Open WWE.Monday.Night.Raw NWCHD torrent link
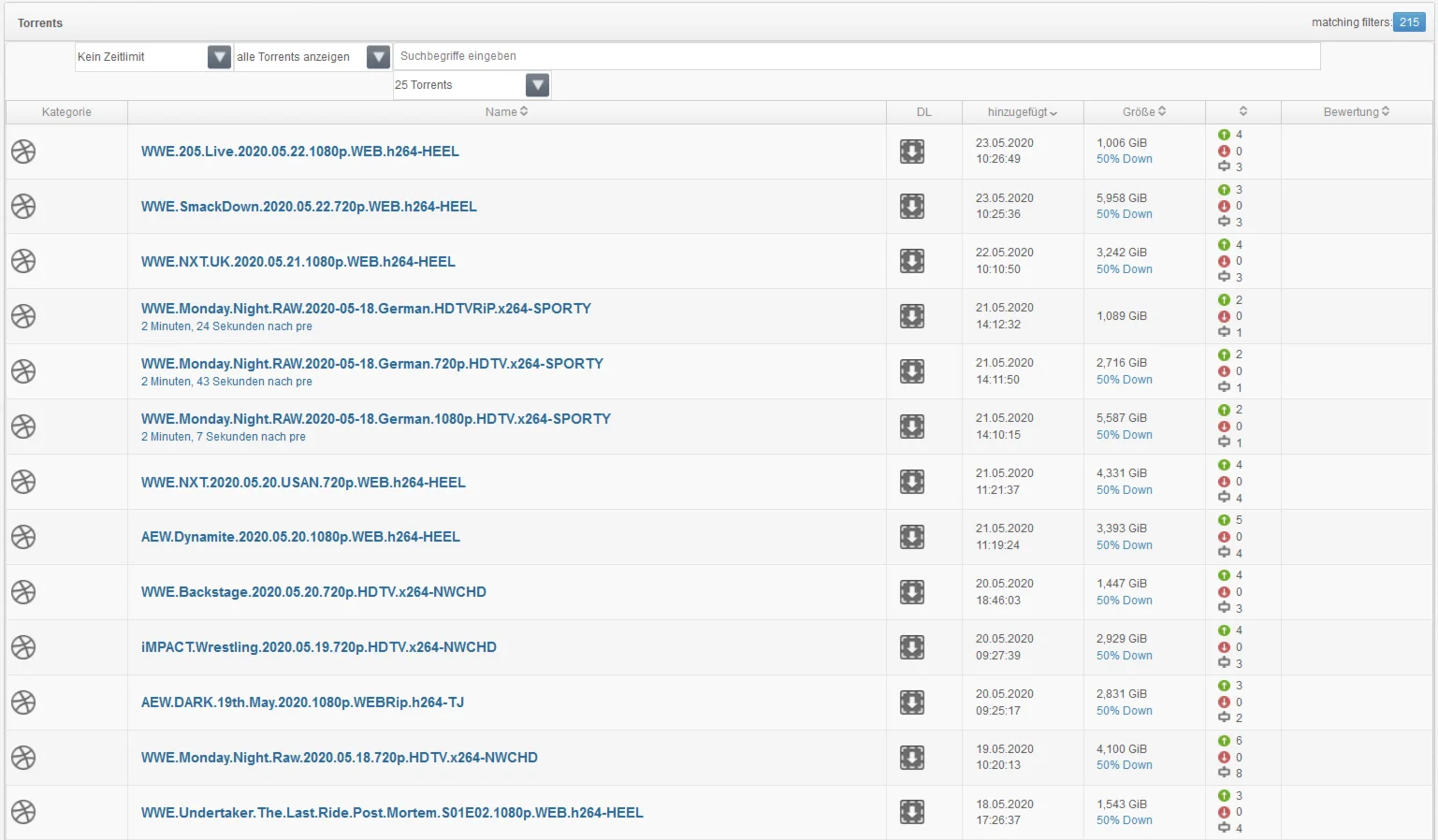 click(339, 758)
